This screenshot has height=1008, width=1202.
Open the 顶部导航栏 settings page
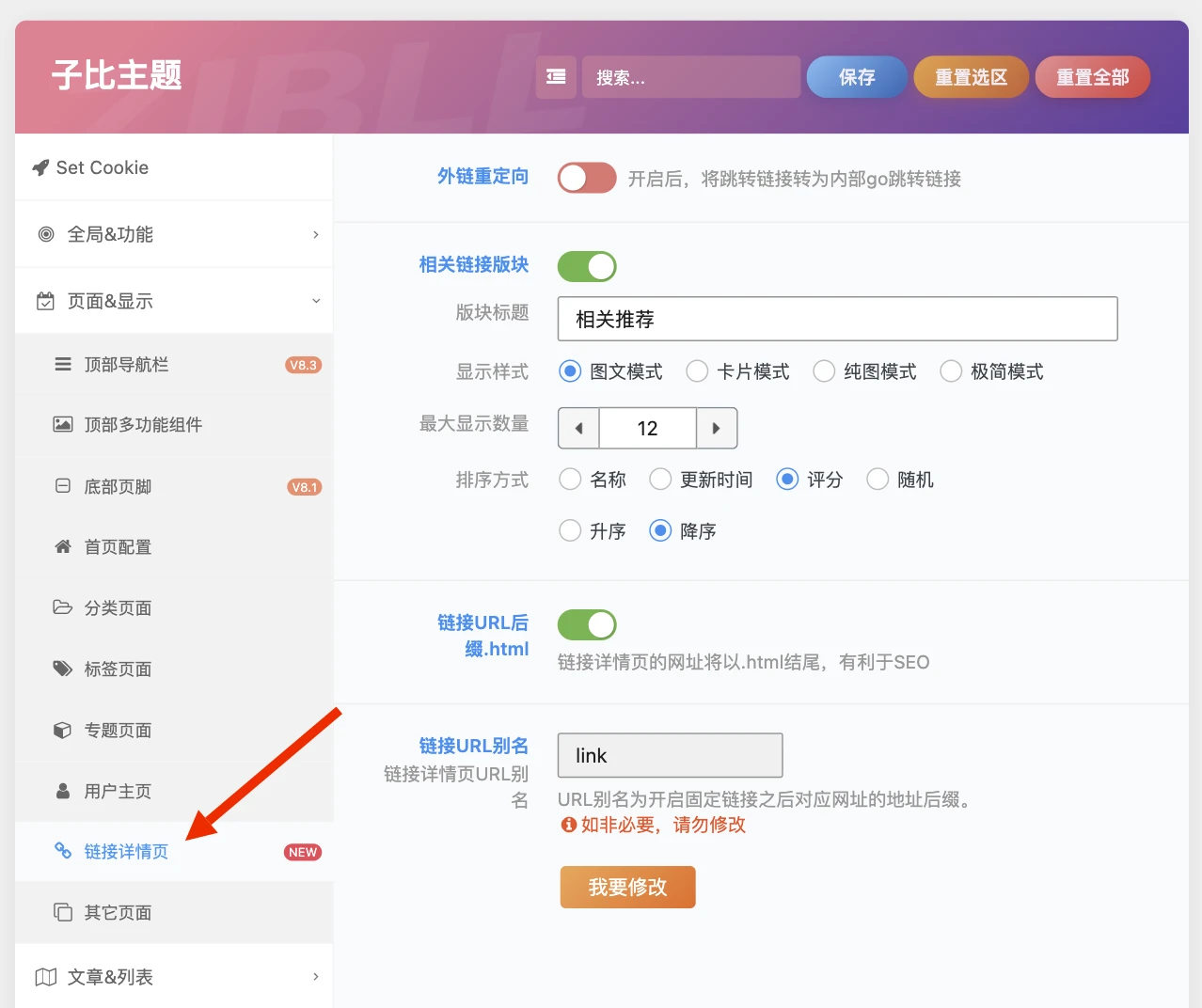tap(174, 364)
